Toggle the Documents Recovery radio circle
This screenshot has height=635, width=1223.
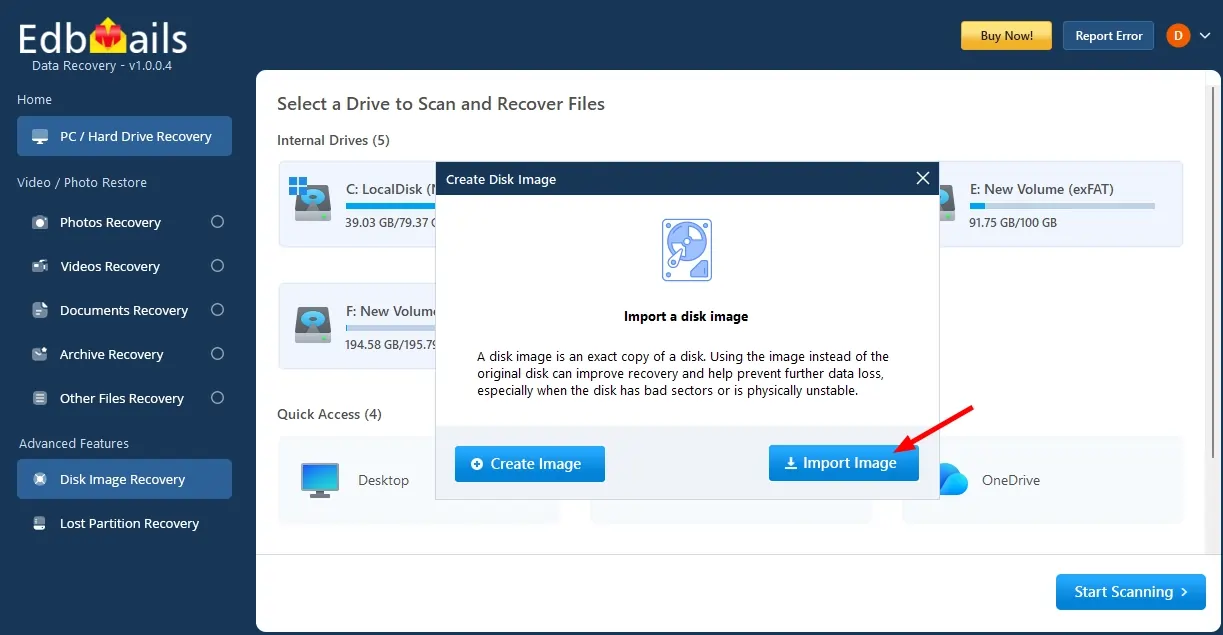217,310
